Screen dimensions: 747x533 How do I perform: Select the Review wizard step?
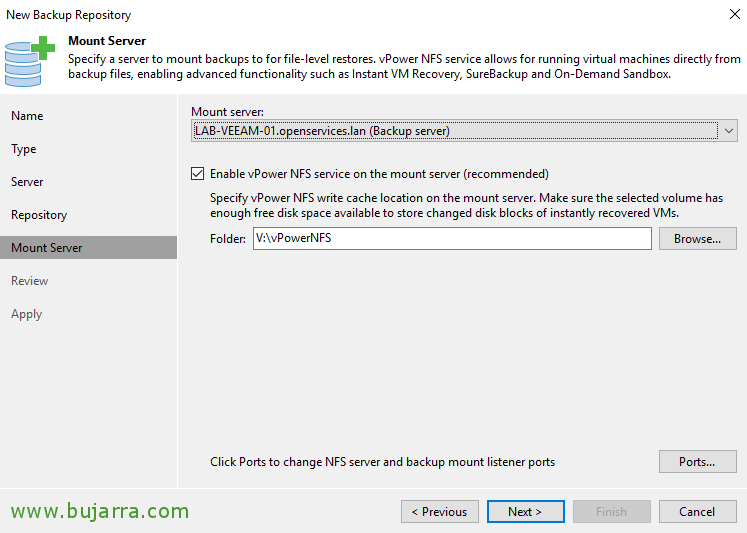pyautogui.click(x=30, y=281)
